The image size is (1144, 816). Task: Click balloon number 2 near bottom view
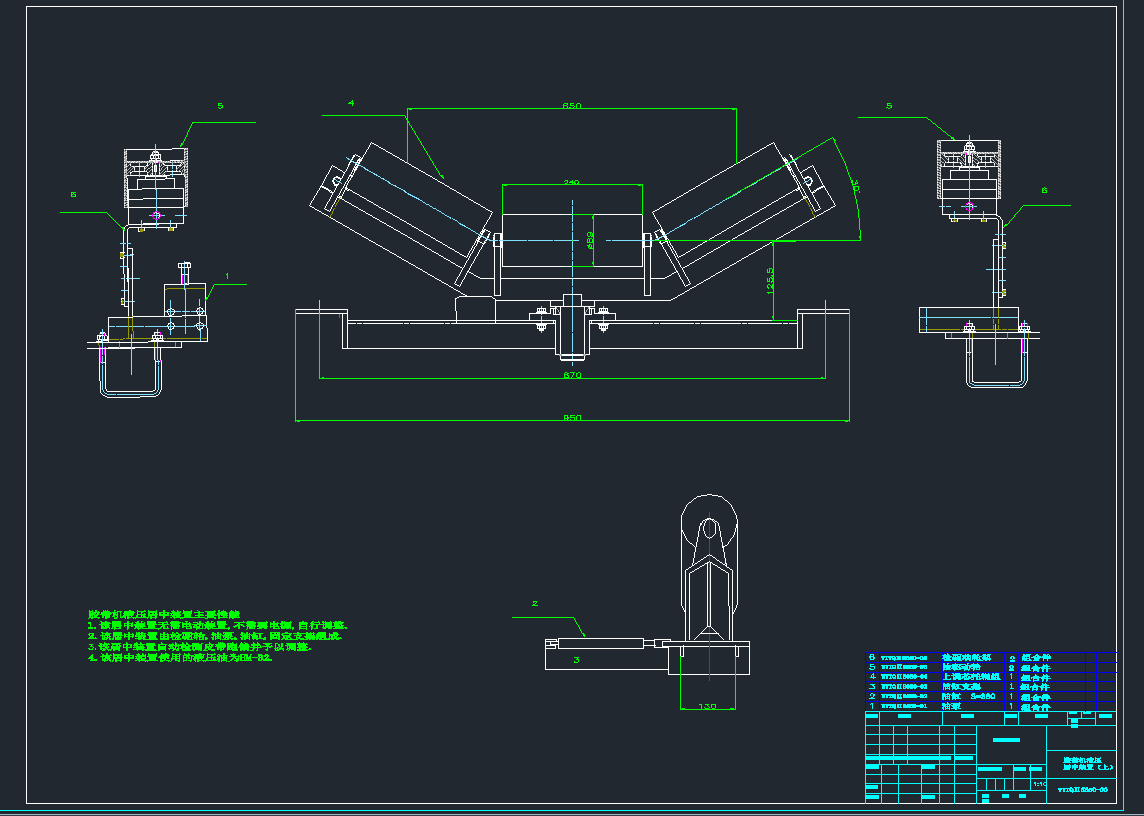pyautogui.click(x=535, y=603)
